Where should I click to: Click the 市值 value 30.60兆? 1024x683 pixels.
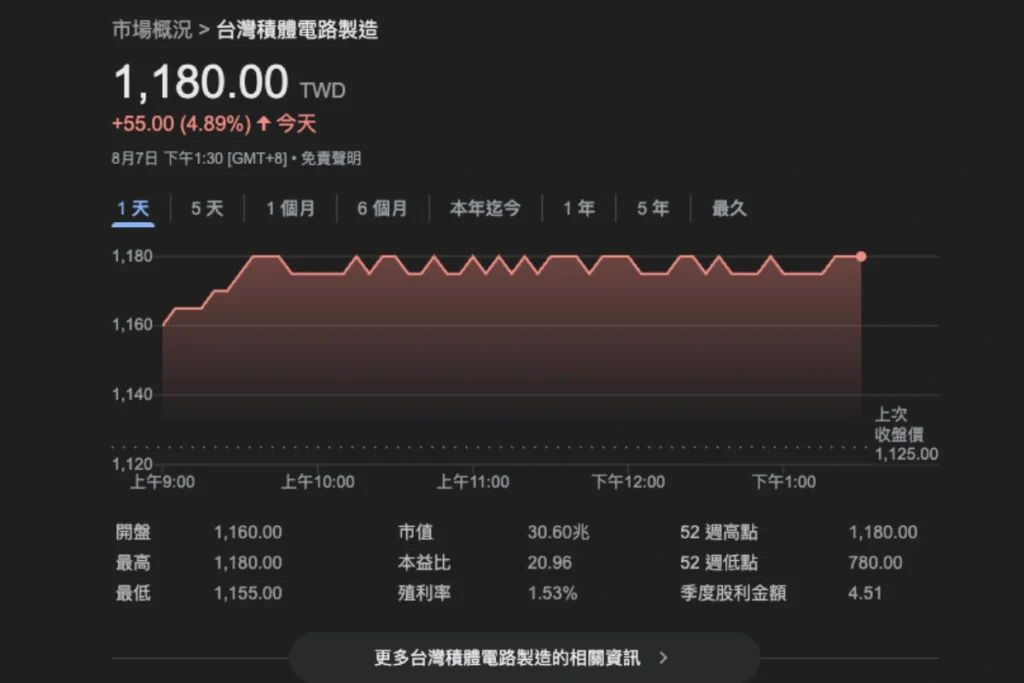[x=558, y=532]
